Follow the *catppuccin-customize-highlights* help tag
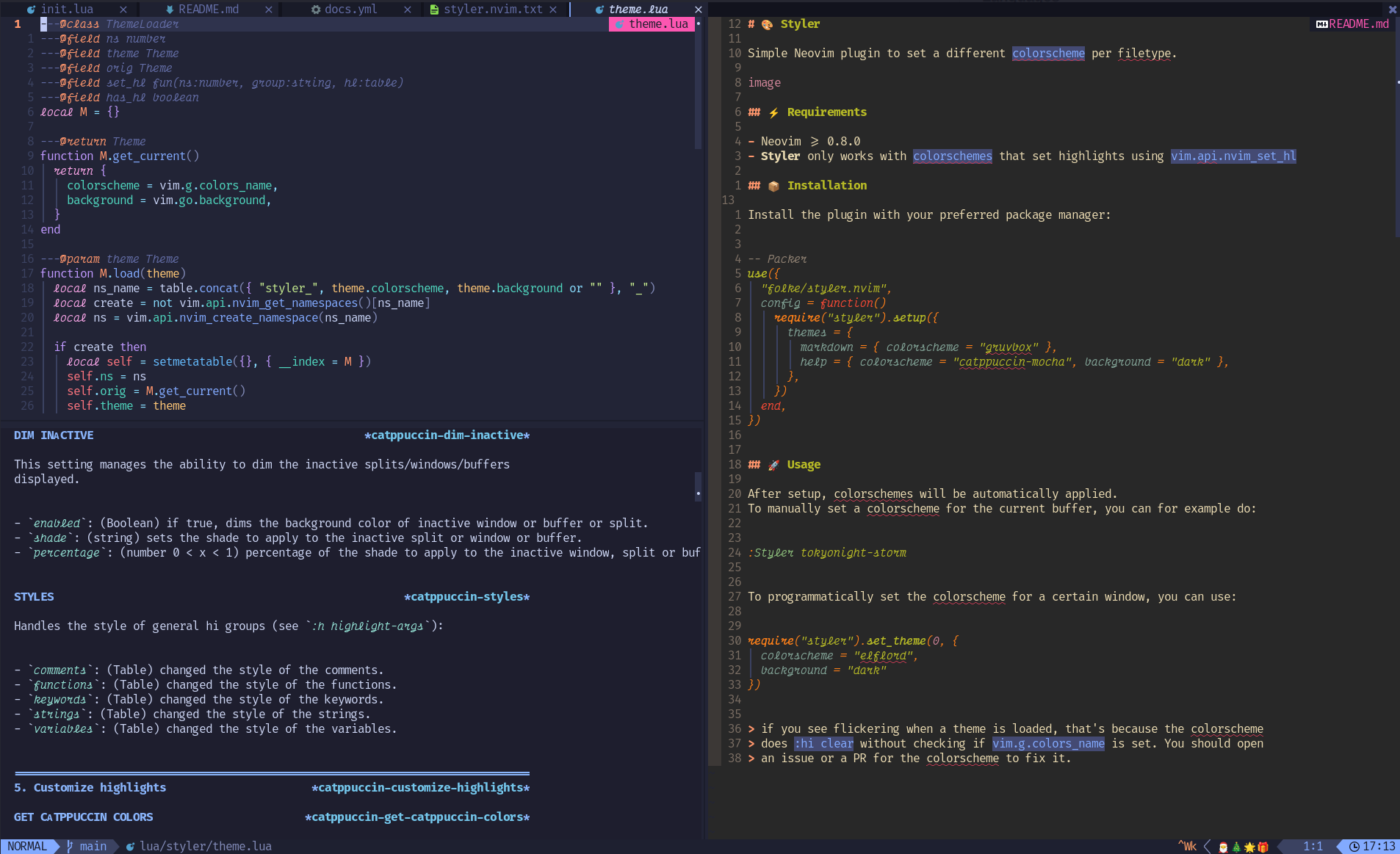 (420, 787)
